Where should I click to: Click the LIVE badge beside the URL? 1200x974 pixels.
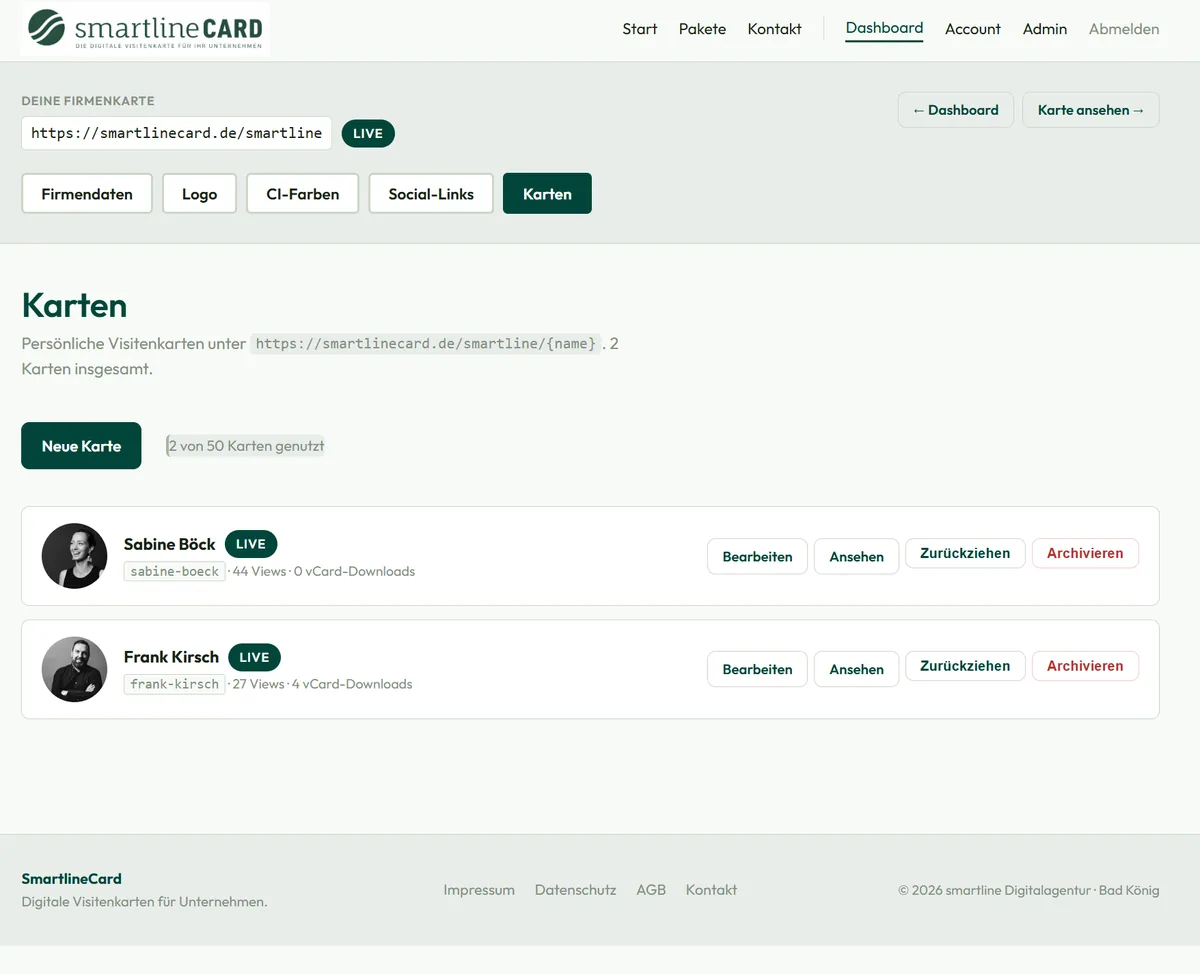tap(368, 133)
